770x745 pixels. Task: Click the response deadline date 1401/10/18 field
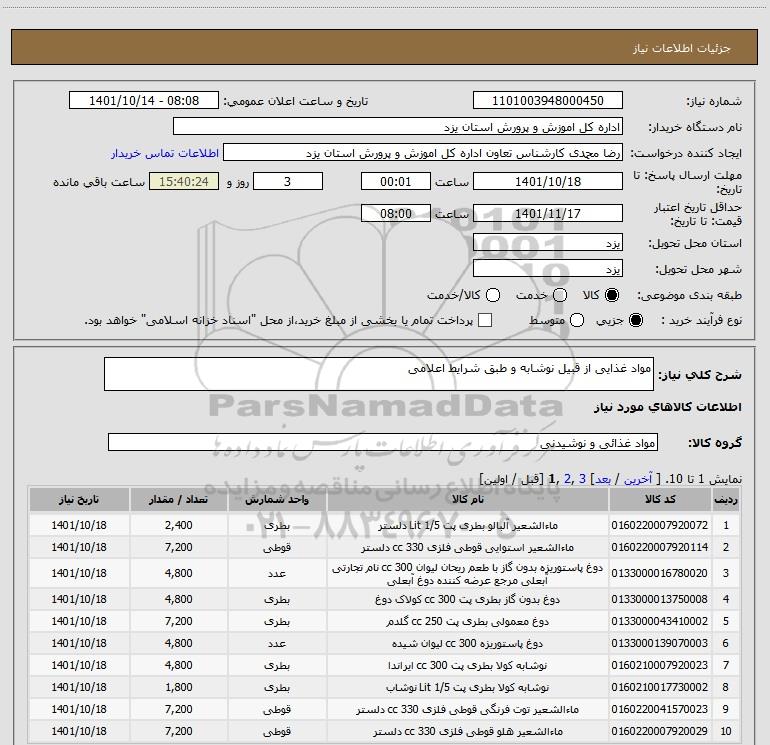(548, 181)
